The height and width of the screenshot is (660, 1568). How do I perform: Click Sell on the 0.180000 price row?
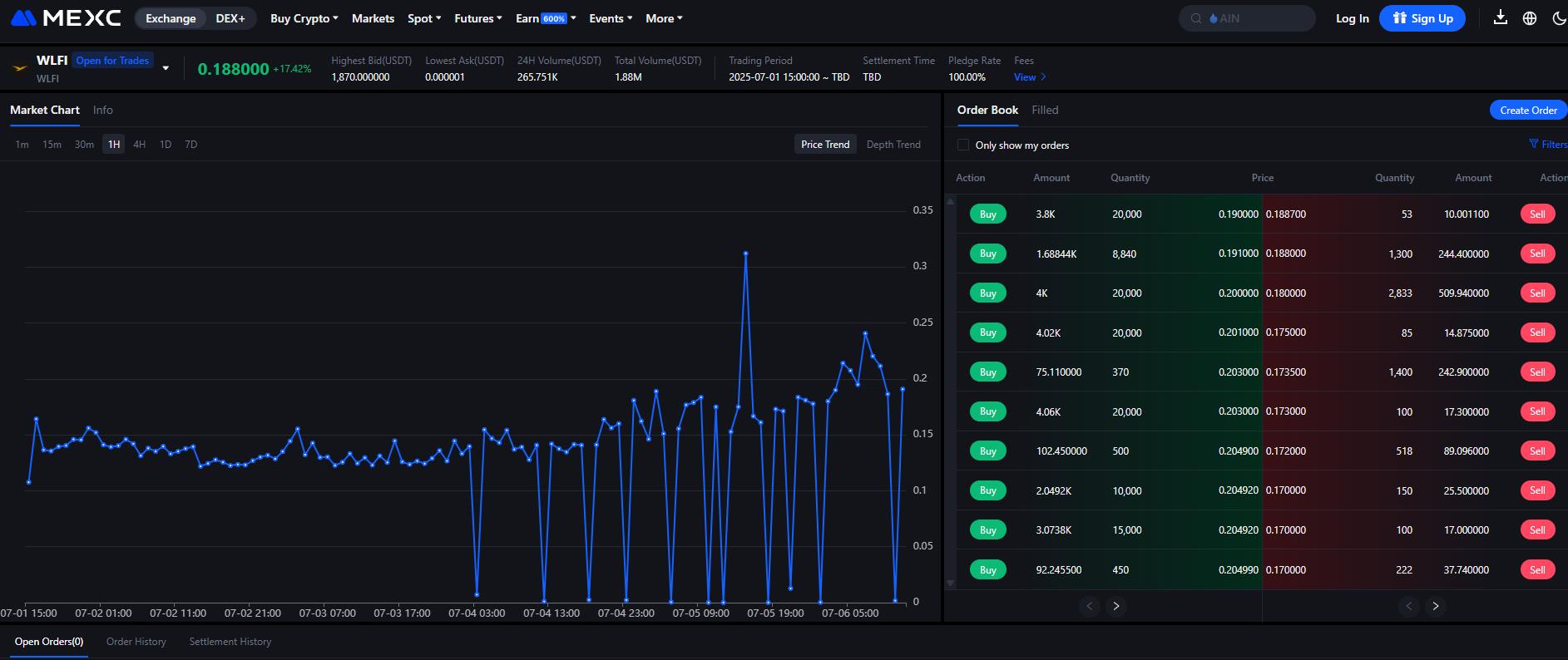1537,293
